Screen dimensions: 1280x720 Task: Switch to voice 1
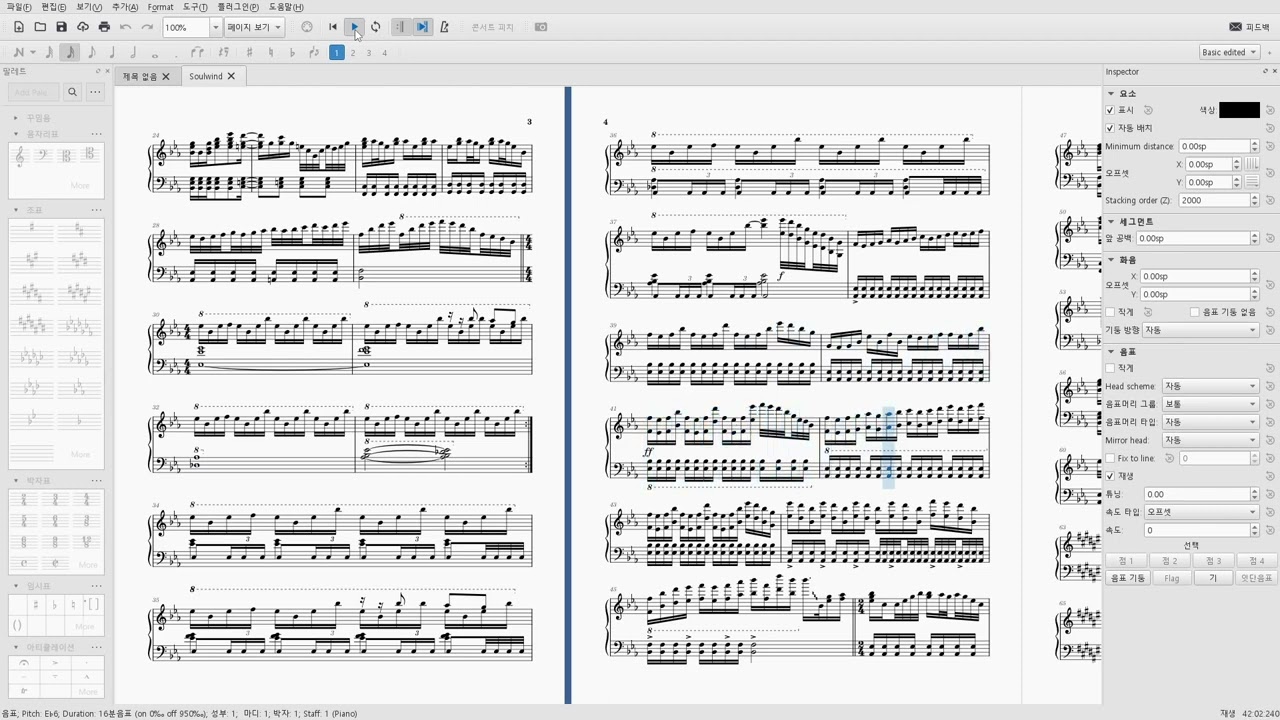(x=337, y=52)
